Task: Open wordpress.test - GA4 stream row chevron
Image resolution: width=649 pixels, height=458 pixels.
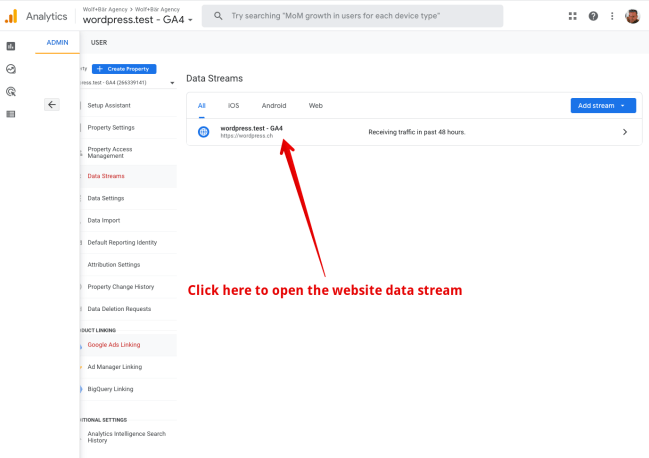Action: click(x=625, y=132)
